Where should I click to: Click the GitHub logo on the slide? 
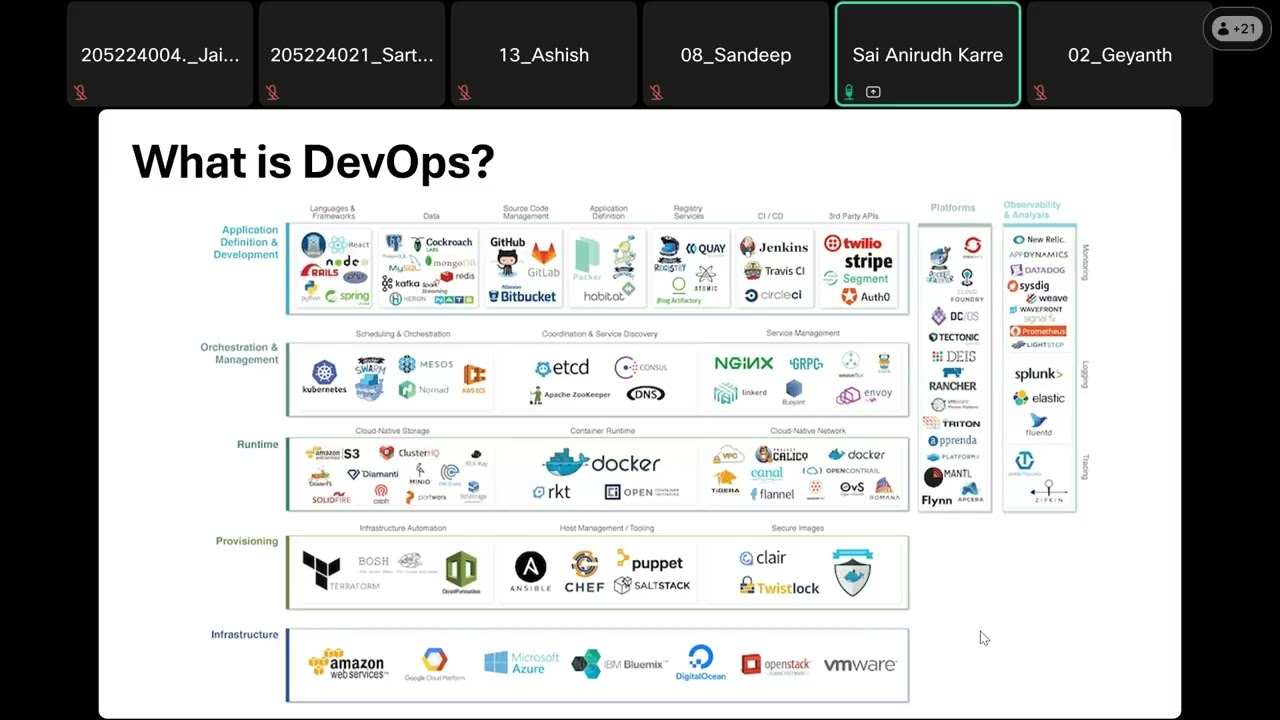tap(507, 255)
